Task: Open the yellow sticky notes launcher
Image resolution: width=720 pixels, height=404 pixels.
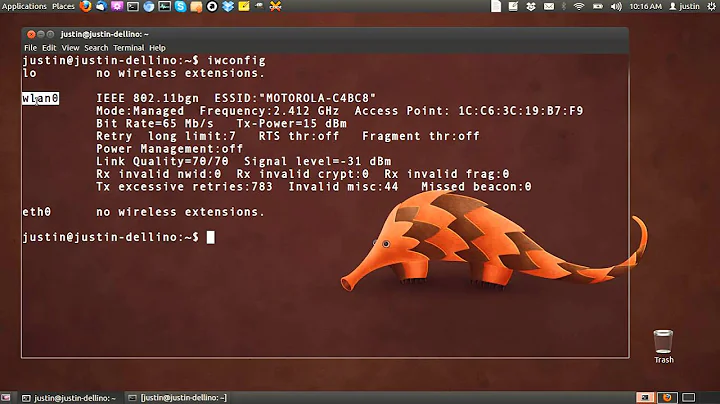Action: [x=244, y=6]
